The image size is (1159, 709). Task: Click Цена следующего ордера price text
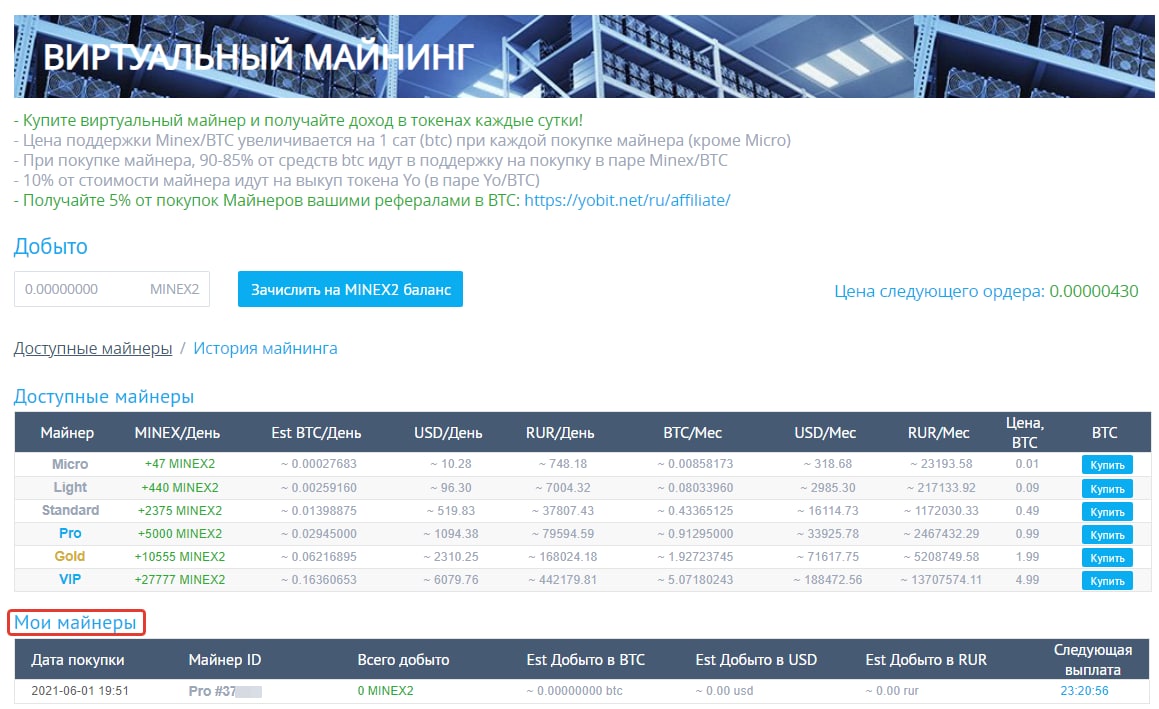[x=986, y=291]
